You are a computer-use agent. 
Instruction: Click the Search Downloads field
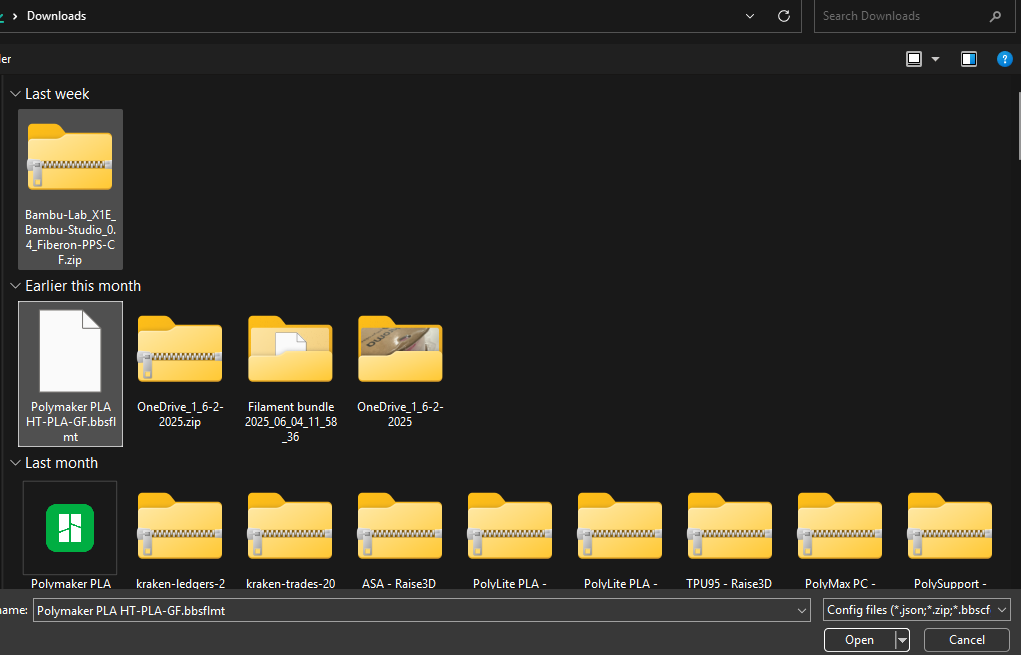[900, 16]
